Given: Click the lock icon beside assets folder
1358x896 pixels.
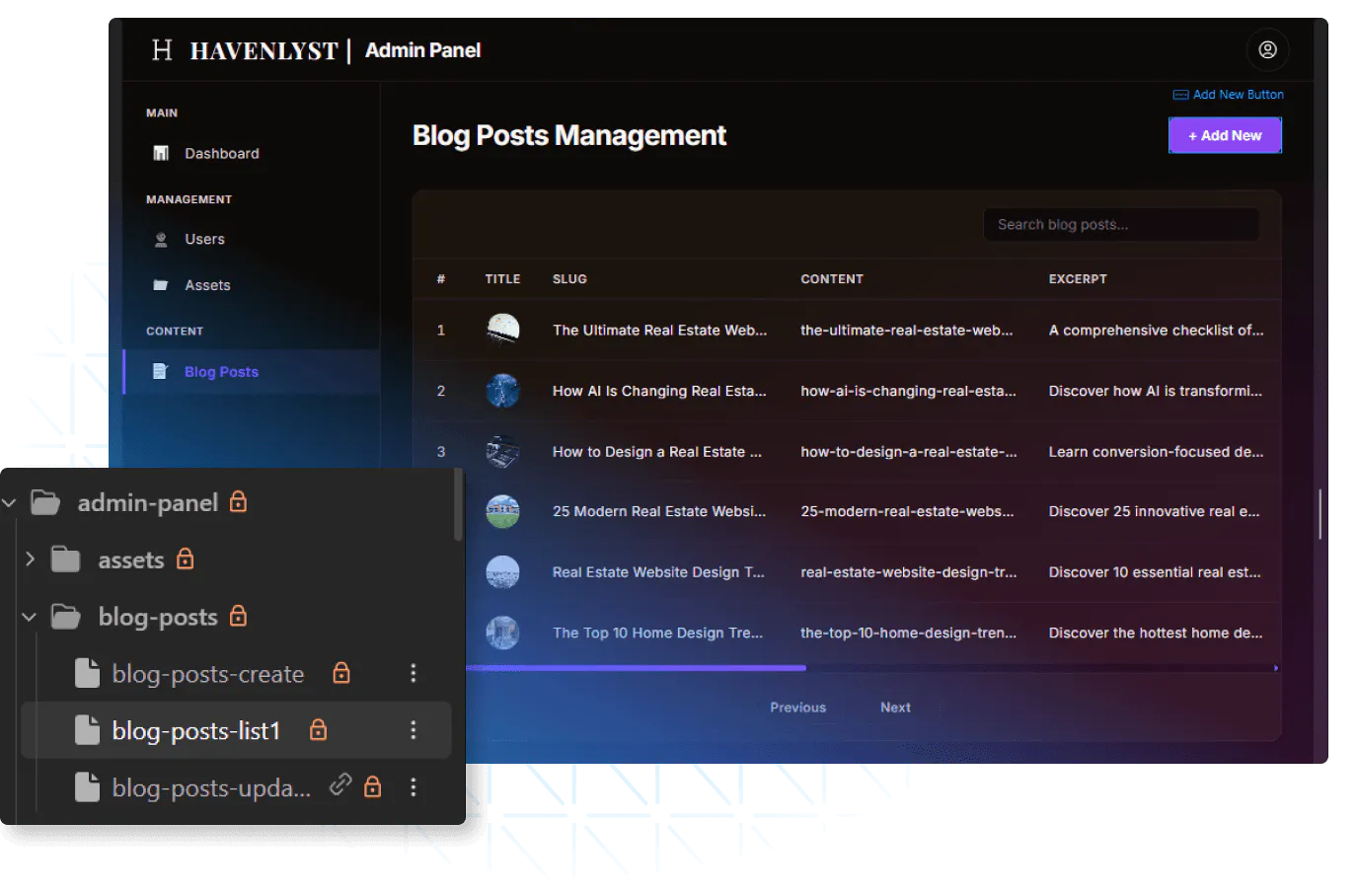Looking at the screenshot, I should click(185, 559).
